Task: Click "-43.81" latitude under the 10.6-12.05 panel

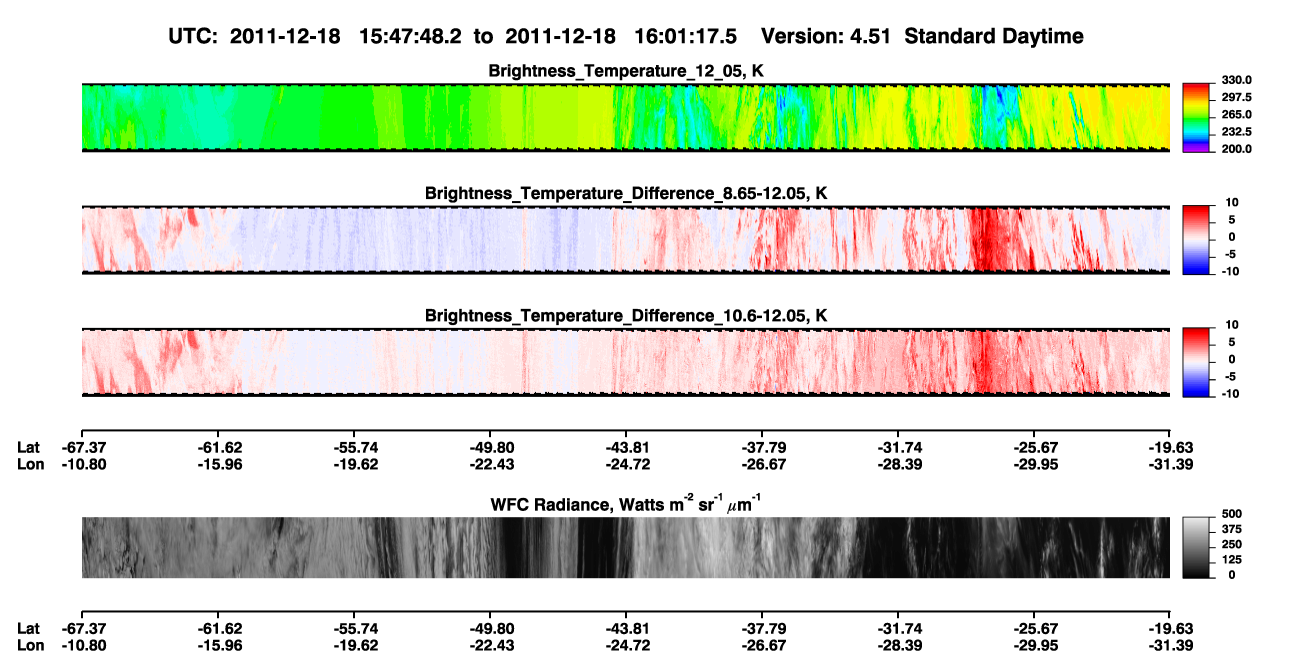Action: [626, 447]
